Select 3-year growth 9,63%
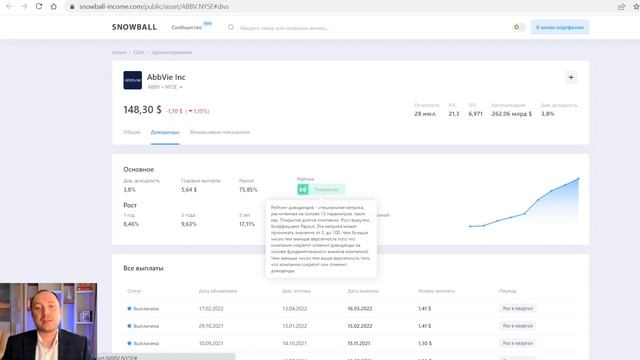 189,224
